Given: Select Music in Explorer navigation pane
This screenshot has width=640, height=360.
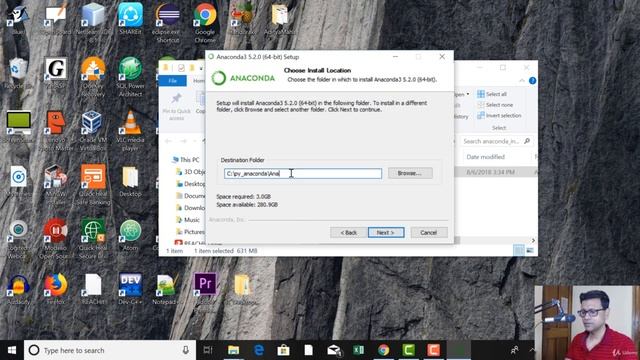Looking at the screenshot, I should 188,220.
